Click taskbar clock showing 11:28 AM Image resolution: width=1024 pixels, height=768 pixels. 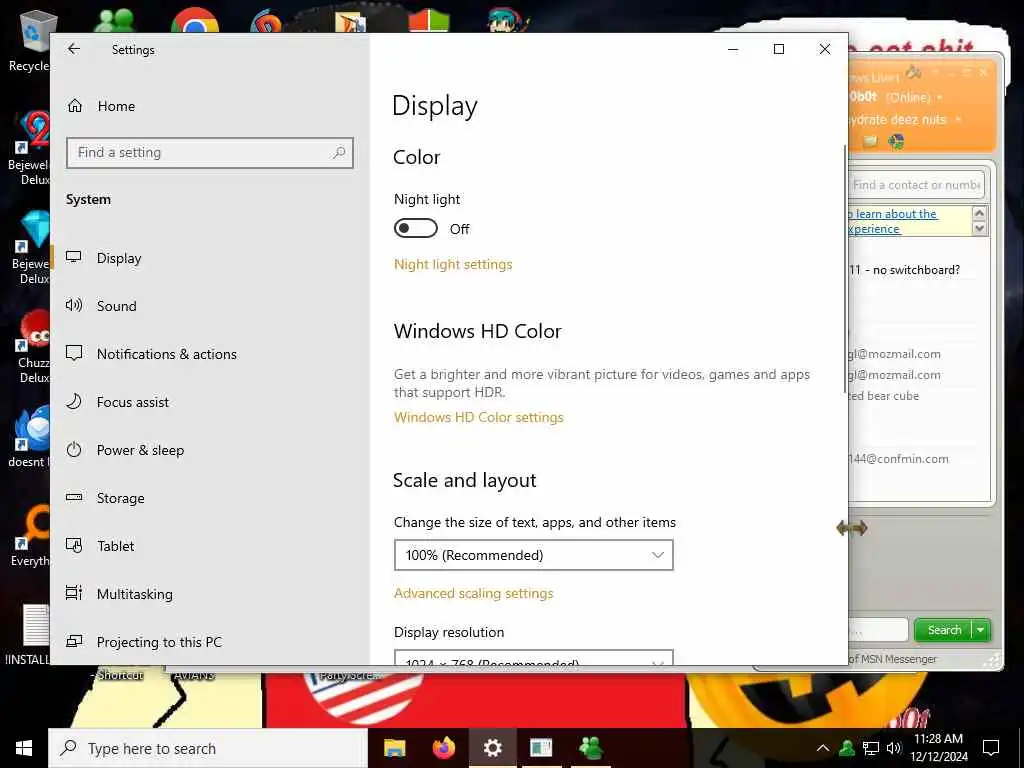938,748
